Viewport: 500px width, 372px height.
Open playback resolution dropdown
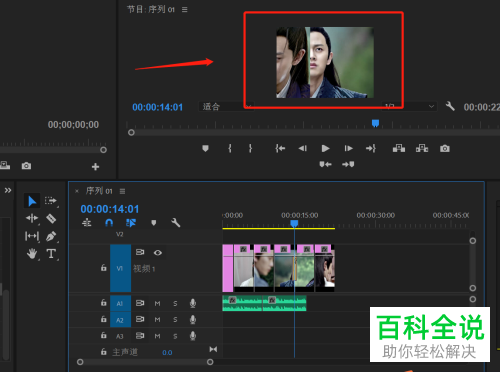[409, 107]
